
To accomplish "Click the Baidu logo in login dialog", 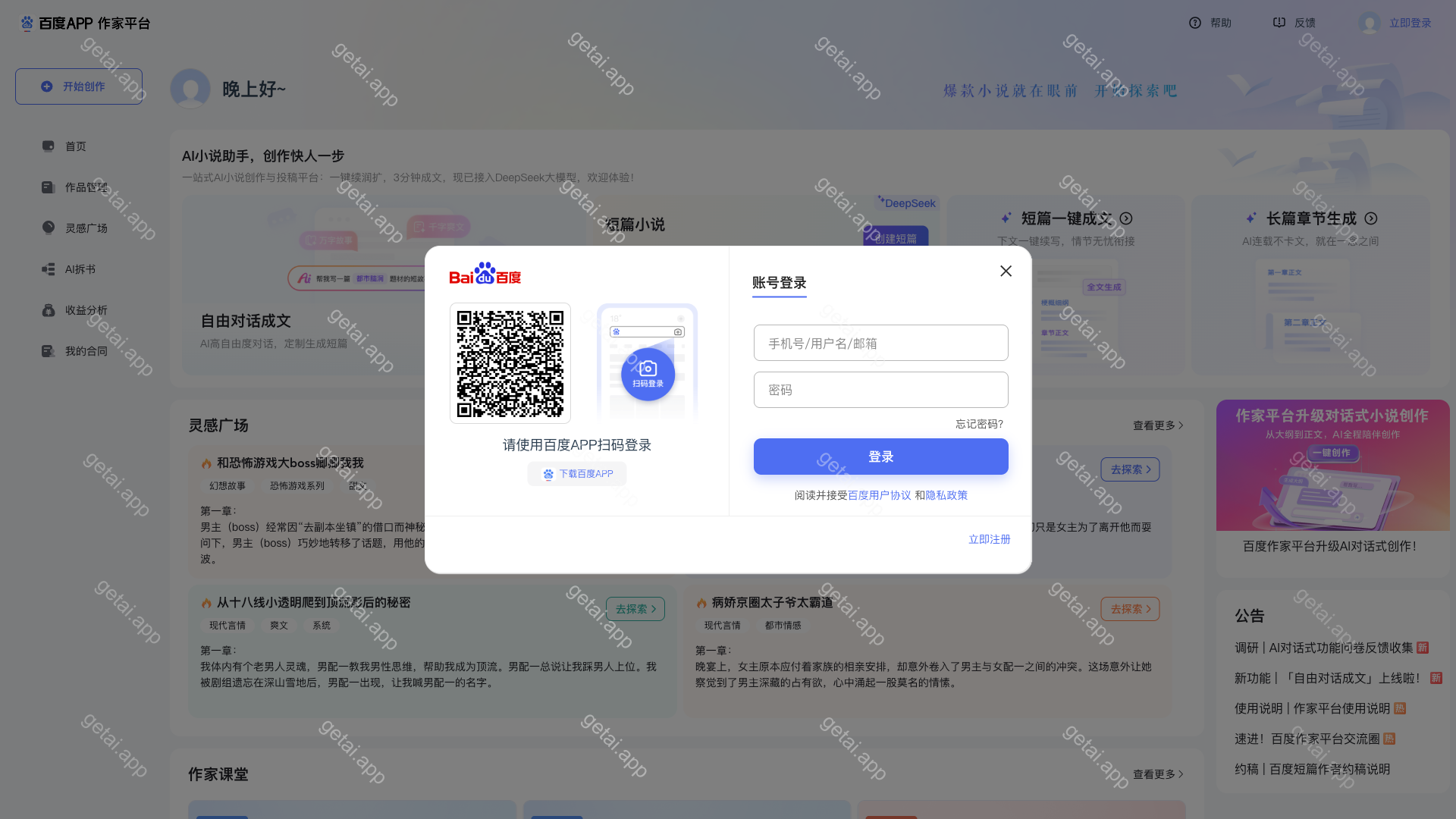I will click(x=485, y=274).
